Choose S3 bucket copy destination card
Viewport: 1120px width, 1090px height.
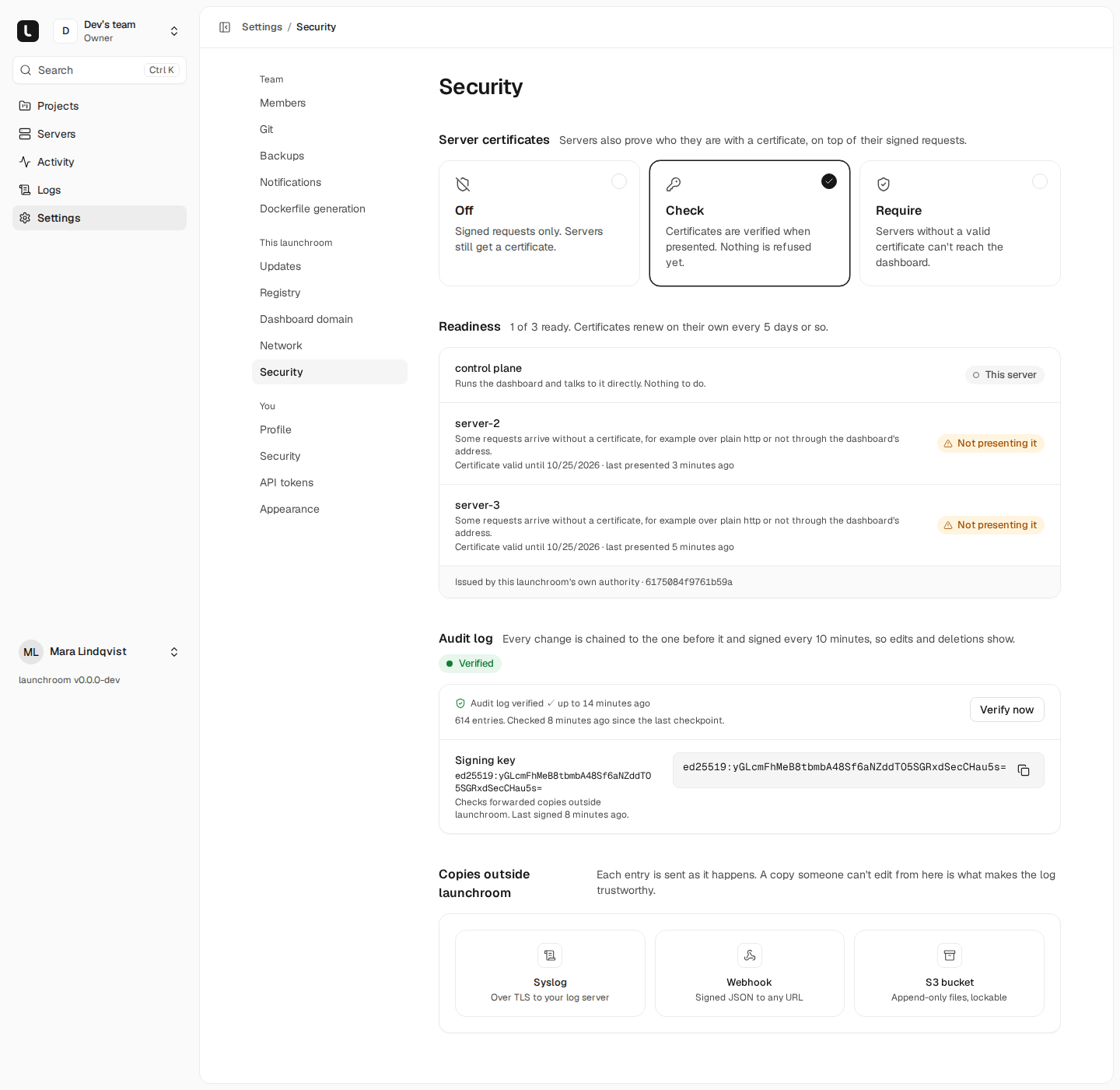(x=949, y=973)
